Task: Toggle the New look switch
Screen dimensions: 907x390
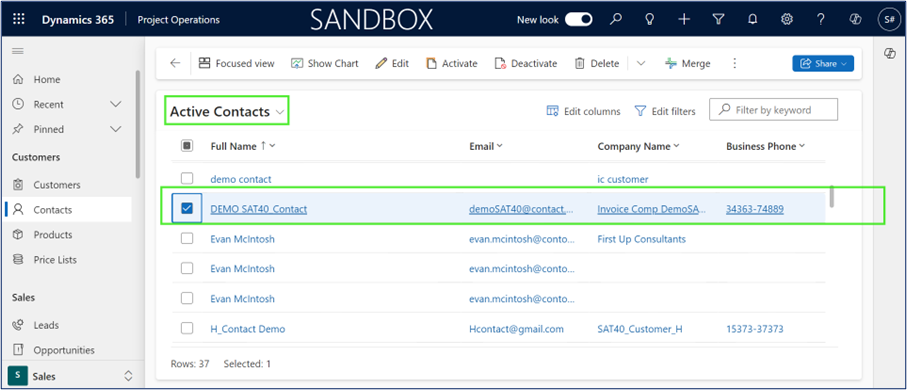Action: pyautogui.click(x=578, y=20)
